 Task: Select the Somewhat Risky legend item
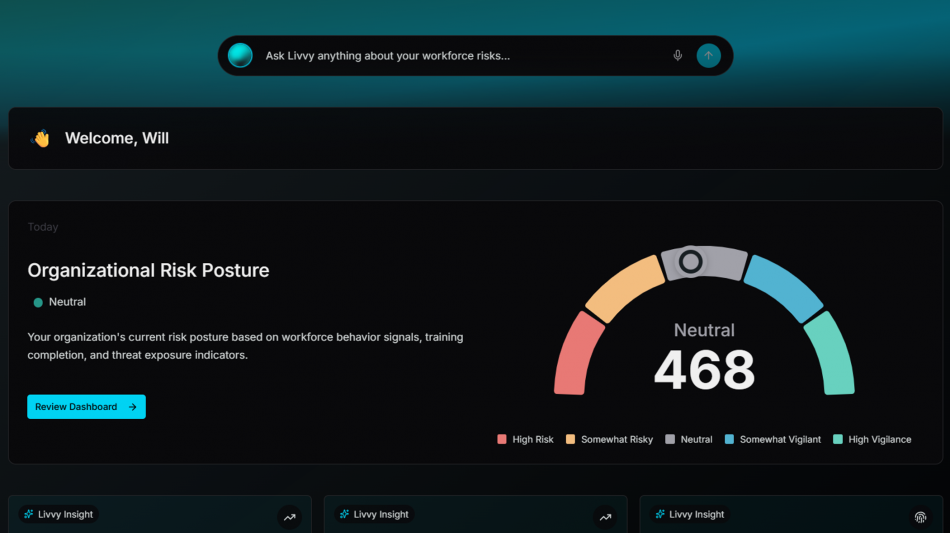pos(609,439)
